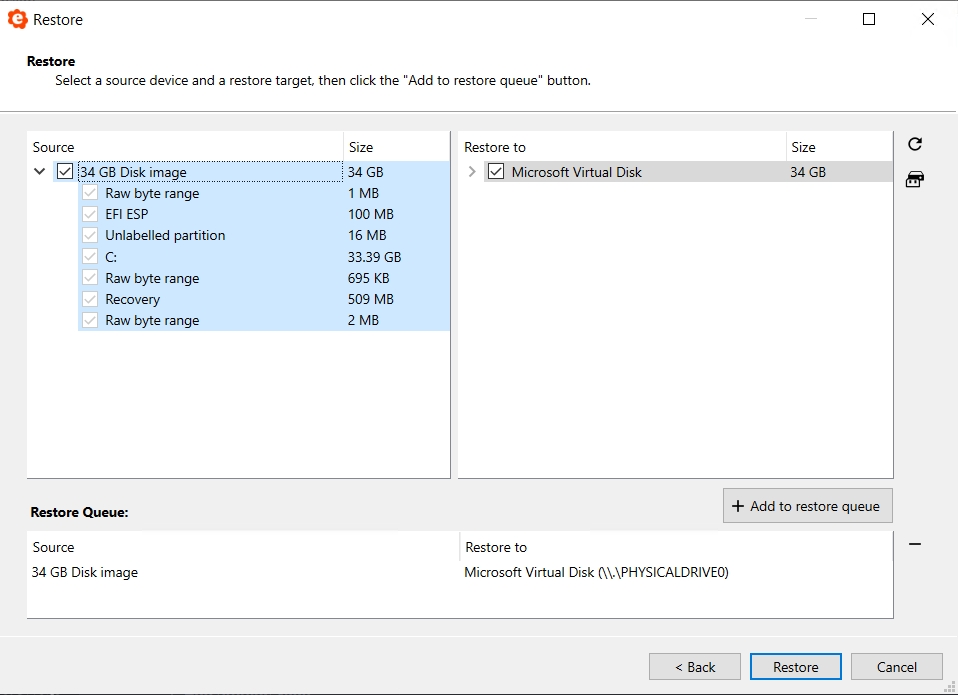Screen dimensions: 958x695
Task: Click the refresh devices icon
Action: (915, 144)
